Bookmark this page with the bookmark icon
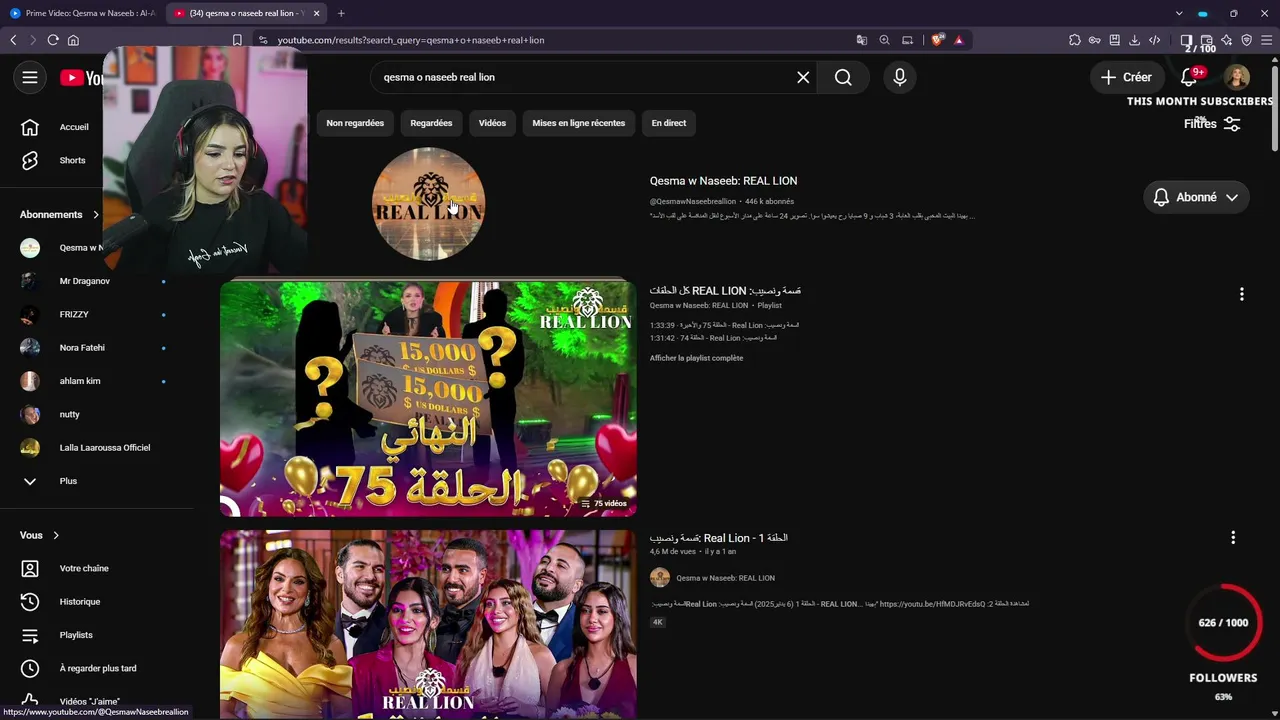The image size is (1280, 720). coord(237,40)
